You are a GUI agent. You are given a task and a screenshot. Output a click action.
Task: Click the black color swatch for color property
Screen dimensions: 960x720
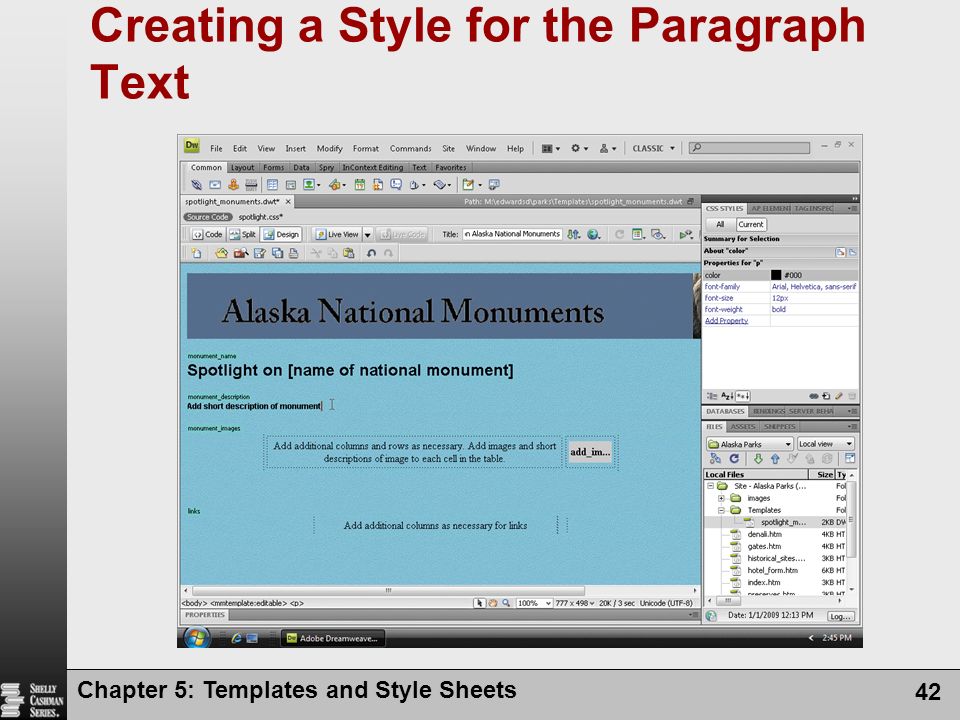[x=776, y=275]
